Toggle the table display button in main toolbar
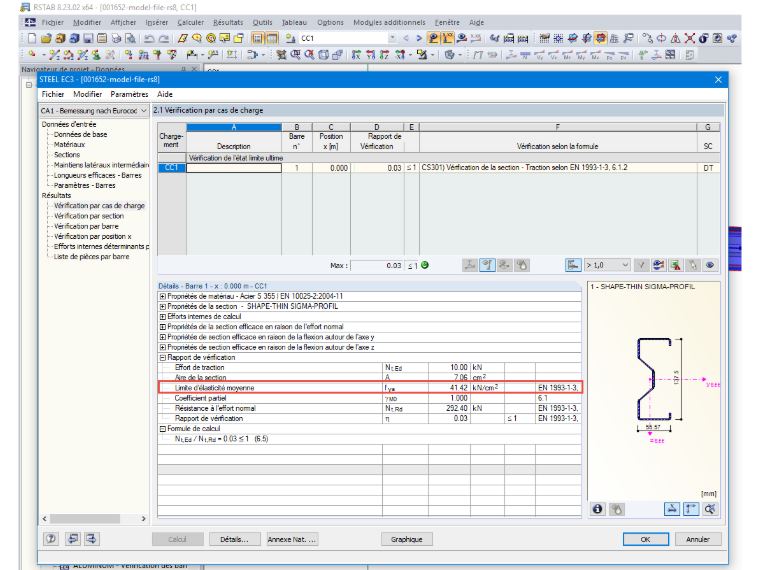The image size is (760, 570). coord(272,38)
